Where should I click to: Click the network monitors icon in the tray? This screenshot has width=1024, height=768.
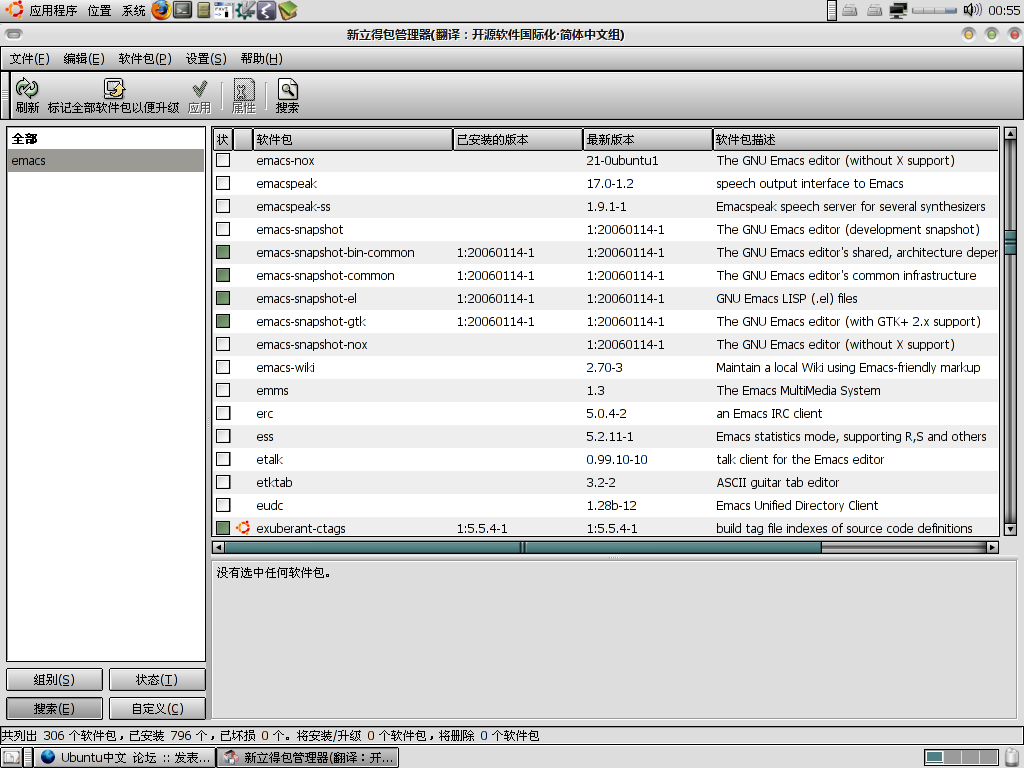(899, 10)
